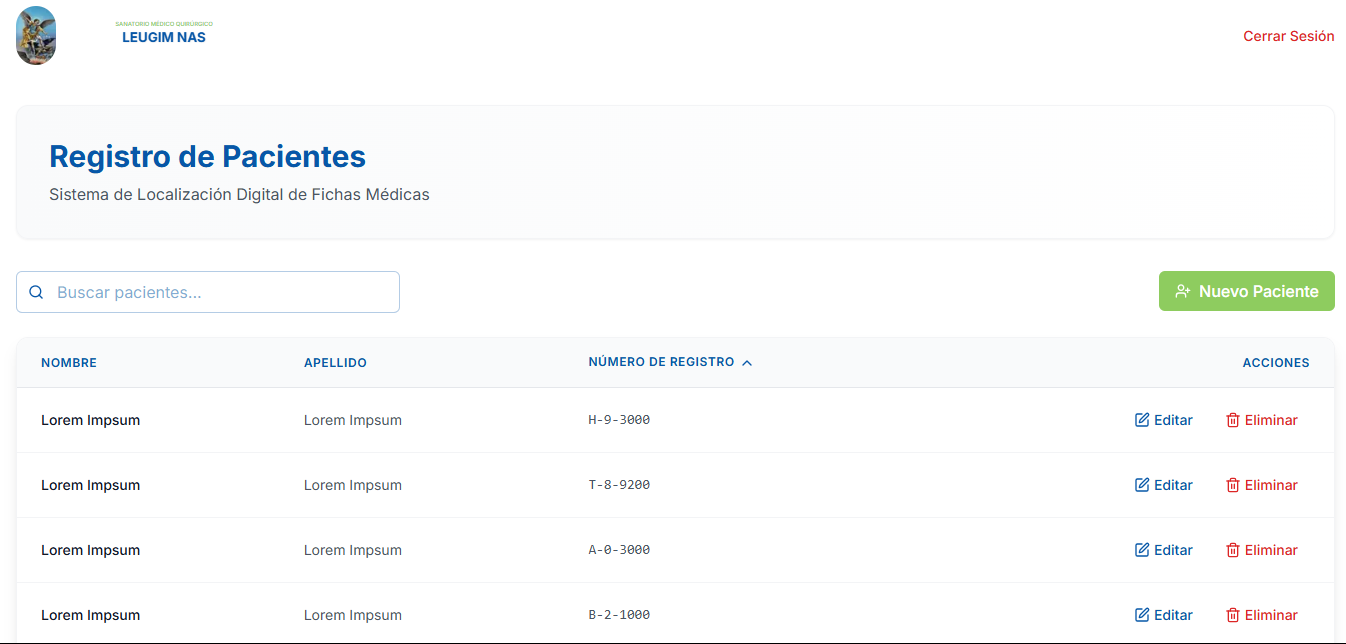Click the Saint Michael logo image

click(35, 35)
